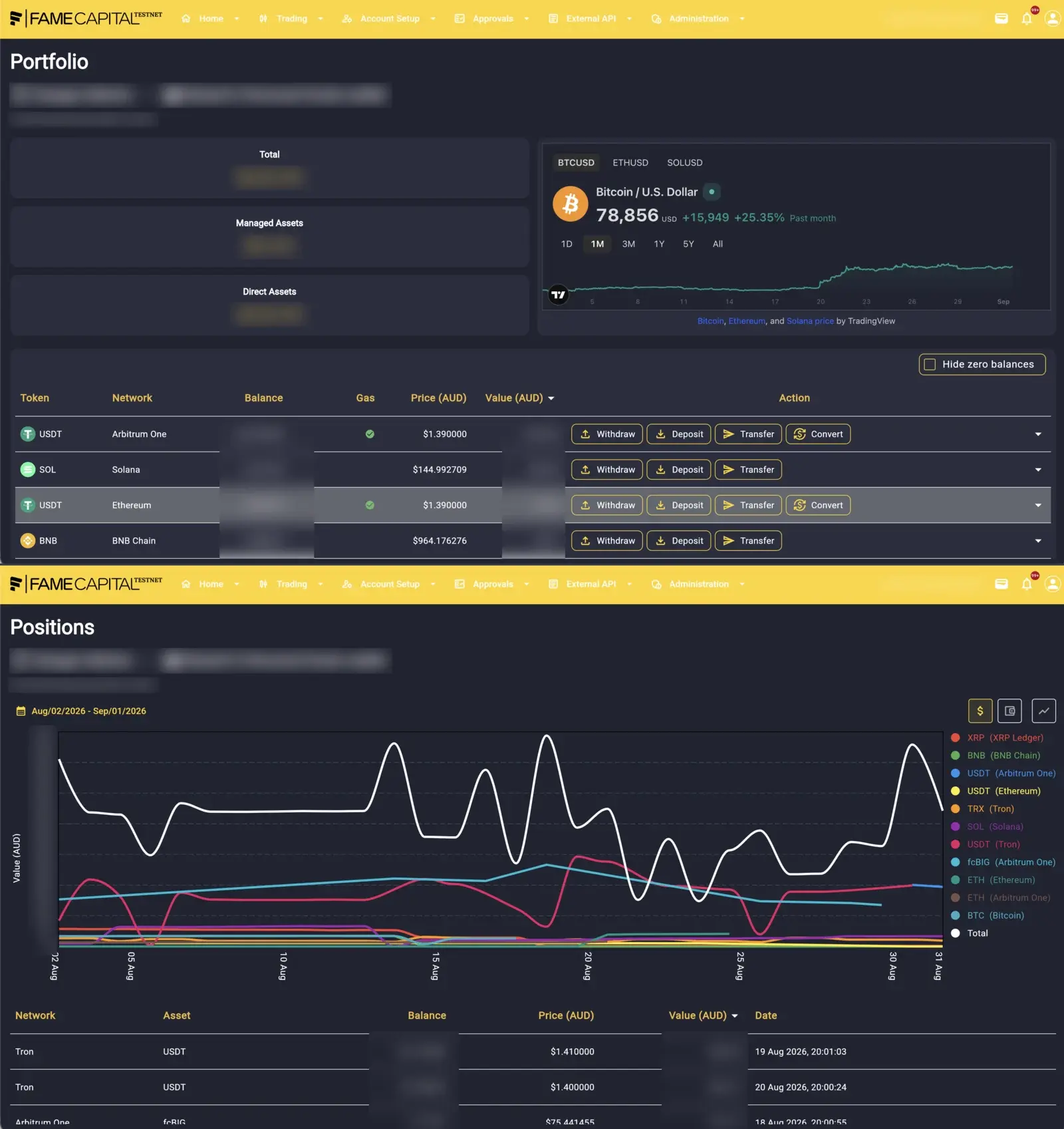Enable Hide zero balances checkbox

930,365
